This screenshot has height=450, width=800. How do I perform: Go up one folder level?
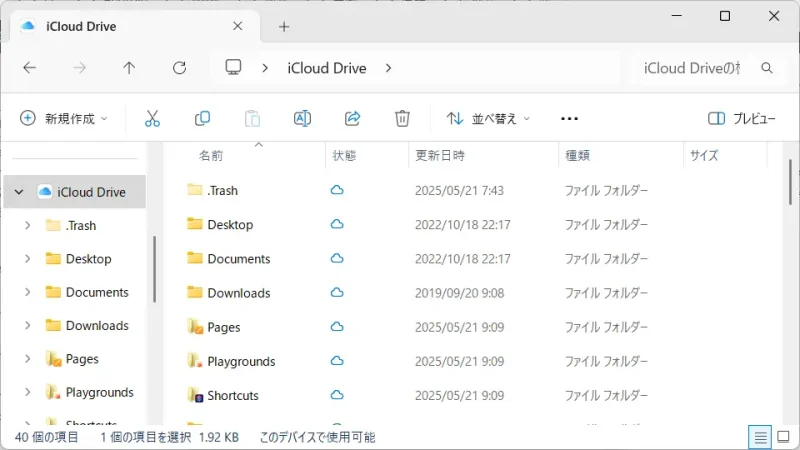click(129, 68)
